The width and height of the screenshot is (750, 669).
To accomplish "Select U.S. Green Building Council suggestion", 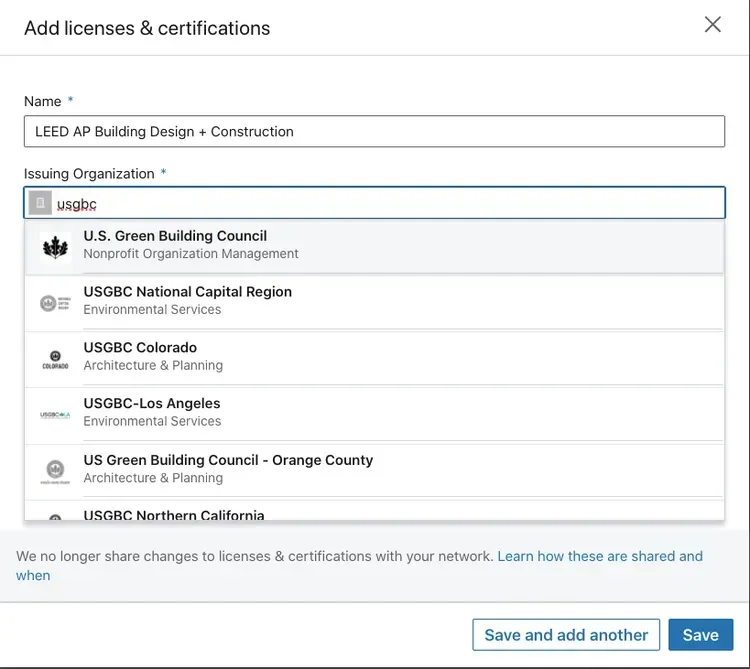I will pos(375,247).
